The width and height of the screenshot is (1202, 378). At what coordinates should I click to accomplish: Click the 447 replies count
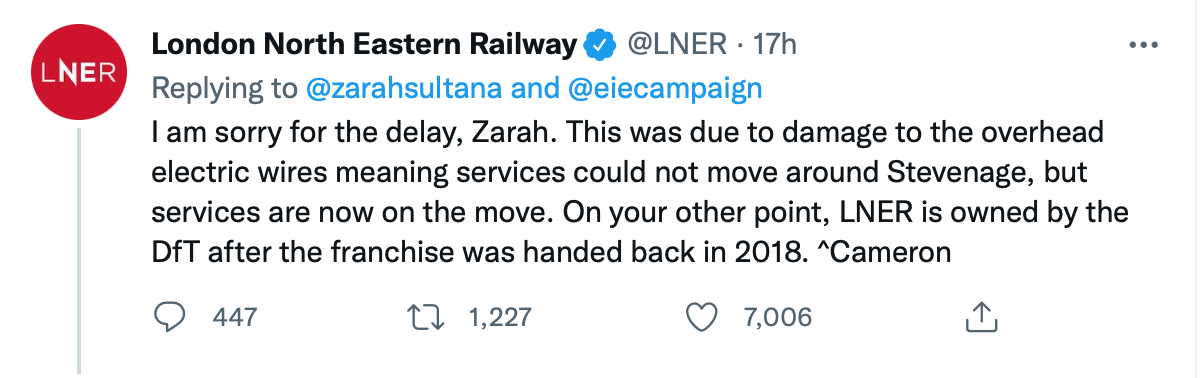pos(236,318)
